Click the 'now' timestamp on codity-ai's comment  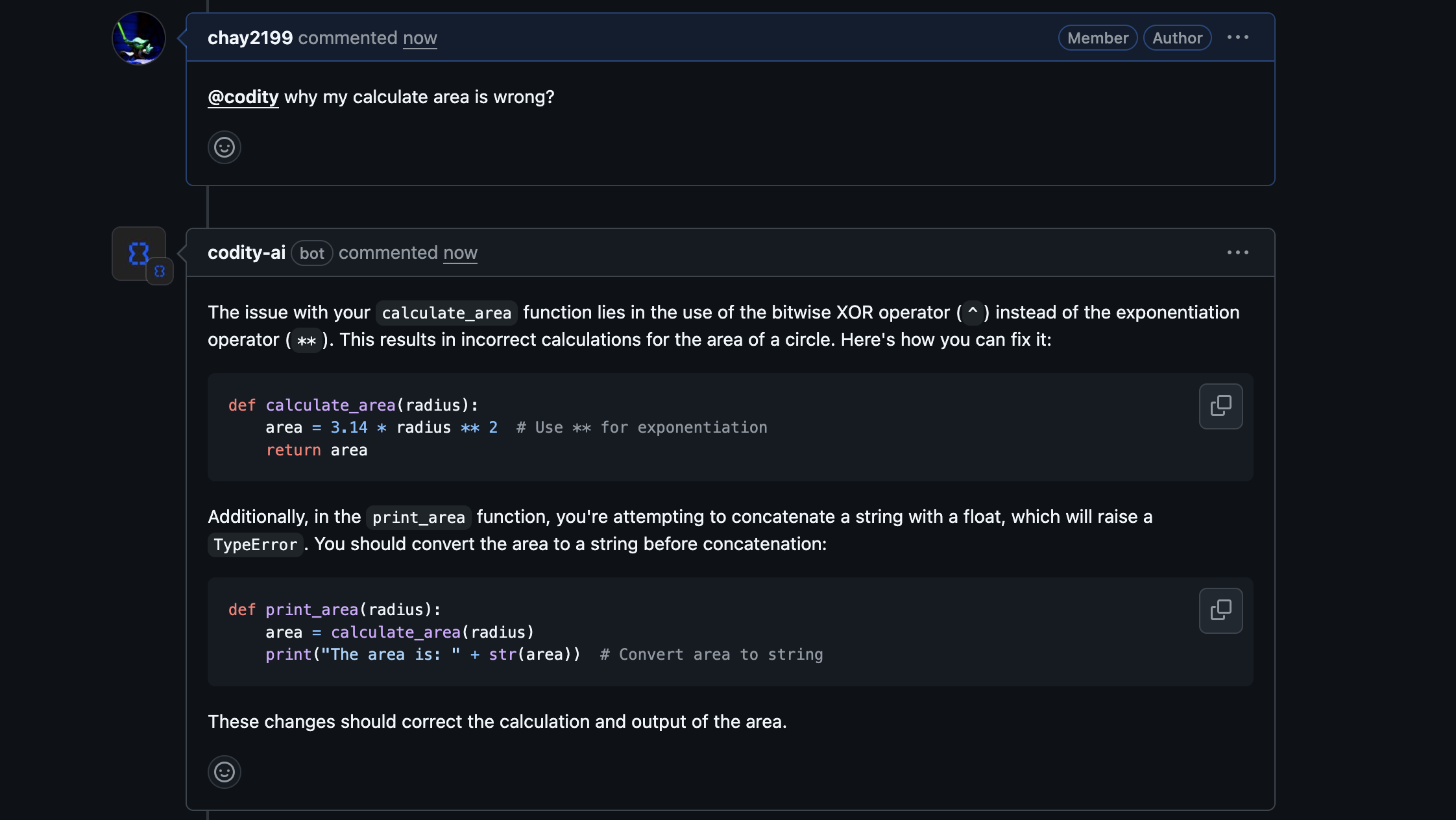pyautogui.click(x=459, y=253)
